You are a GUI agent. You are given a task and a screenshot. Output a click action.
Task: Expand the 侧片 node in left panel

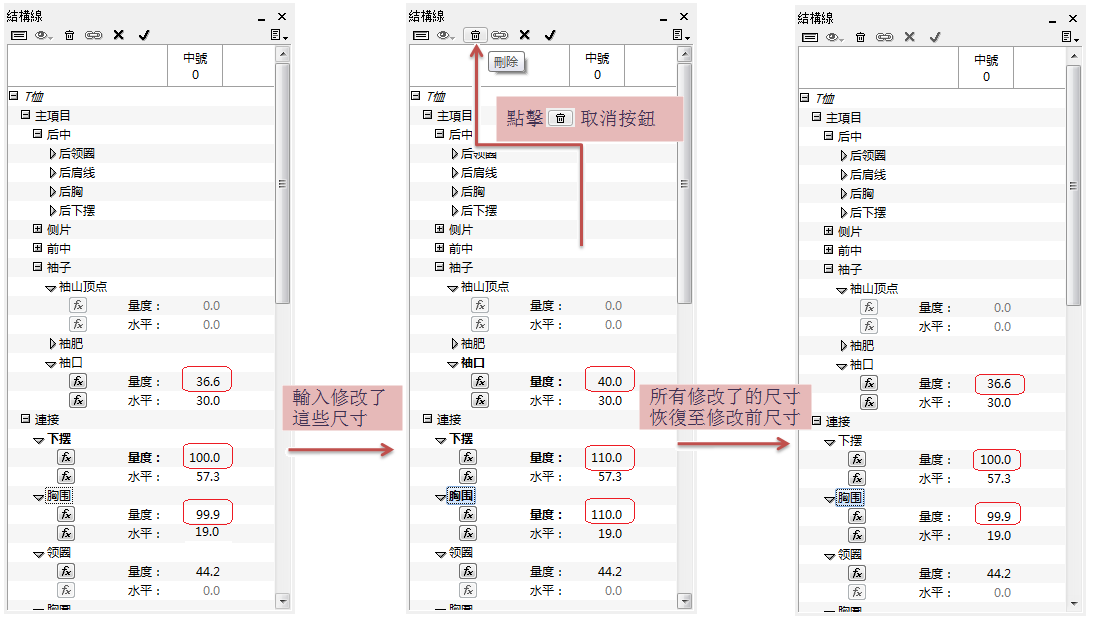[x=38, y=229]
